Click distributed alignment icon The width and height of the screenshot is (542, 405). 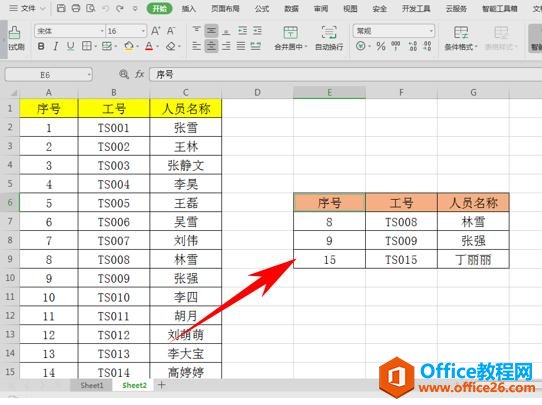(256, 46)
